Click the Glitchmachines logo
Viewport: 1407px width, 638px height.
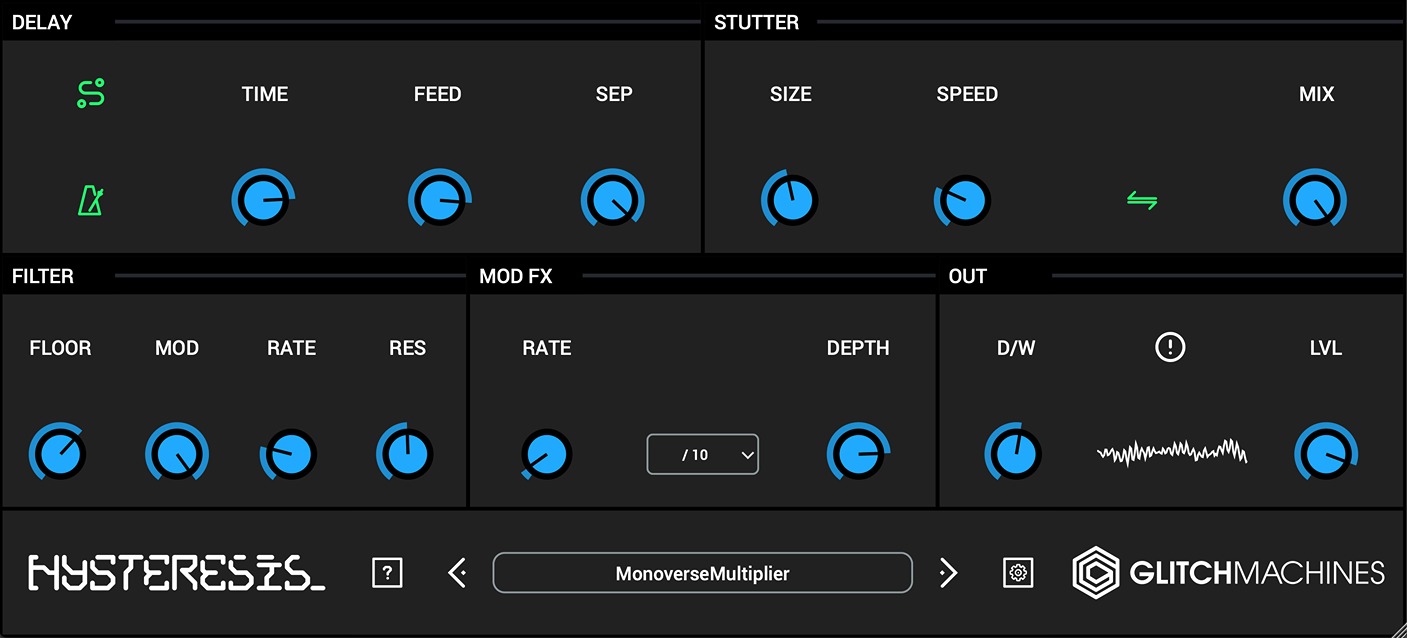1229,573
